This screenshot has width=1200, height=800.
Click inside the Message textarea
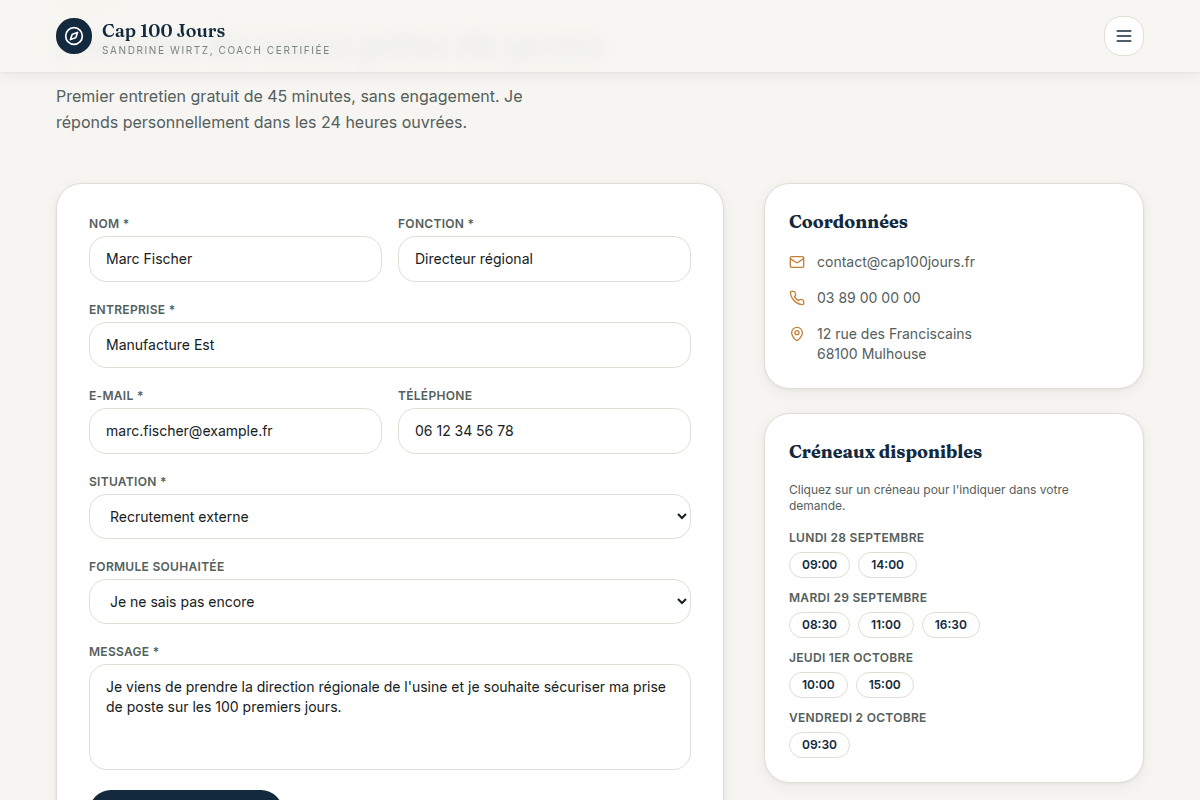pos(390,717)
